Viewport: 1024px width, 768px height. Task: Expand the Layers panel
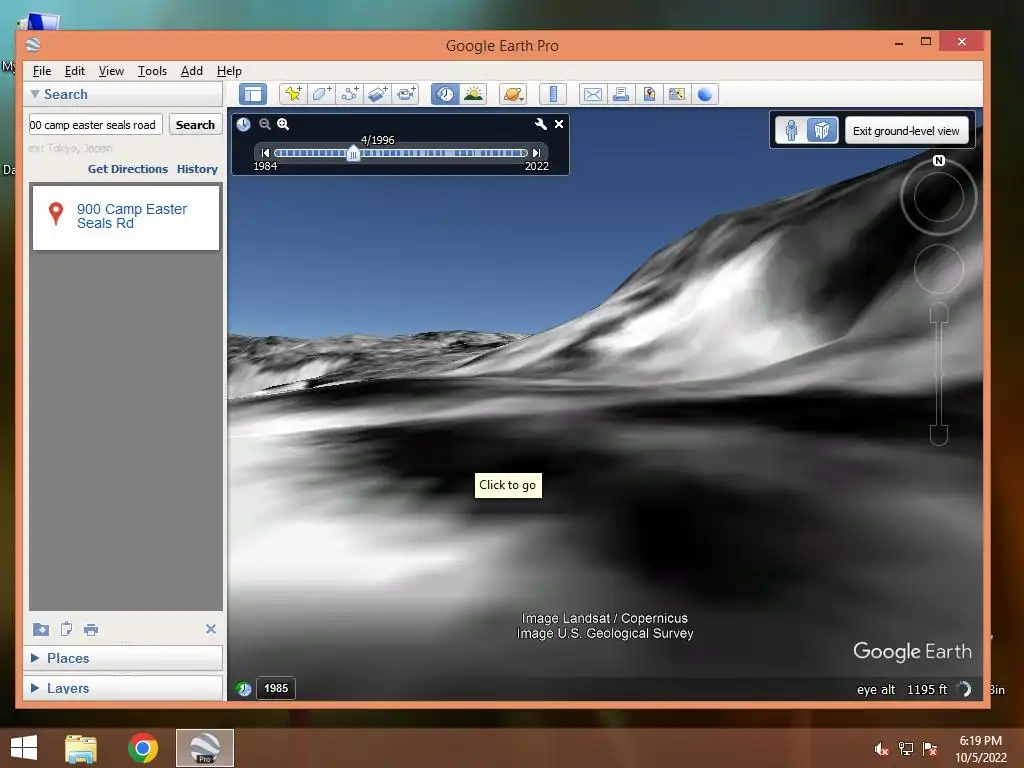pos(35,688)
